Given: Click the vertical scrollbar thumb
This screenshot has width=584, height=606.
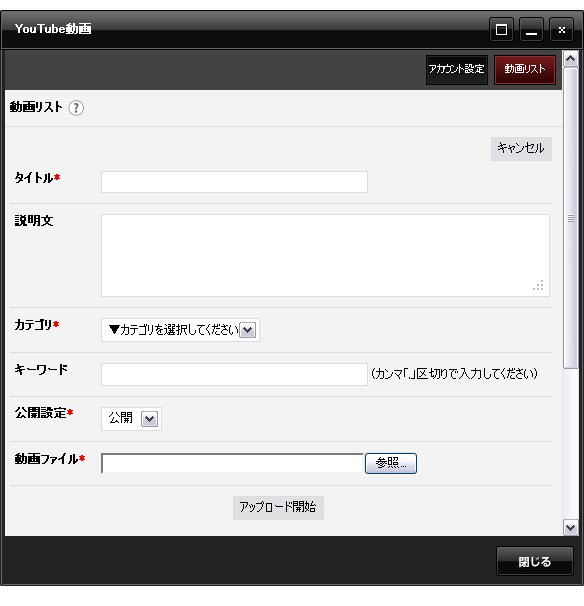Looking at the screenshot, I should pyautogui.click(x=570, y=219).
